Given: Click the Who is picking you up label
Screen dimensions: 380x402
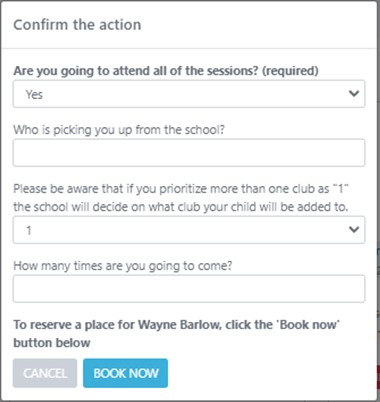Looking at the screenshot, I should pos(119,130).
